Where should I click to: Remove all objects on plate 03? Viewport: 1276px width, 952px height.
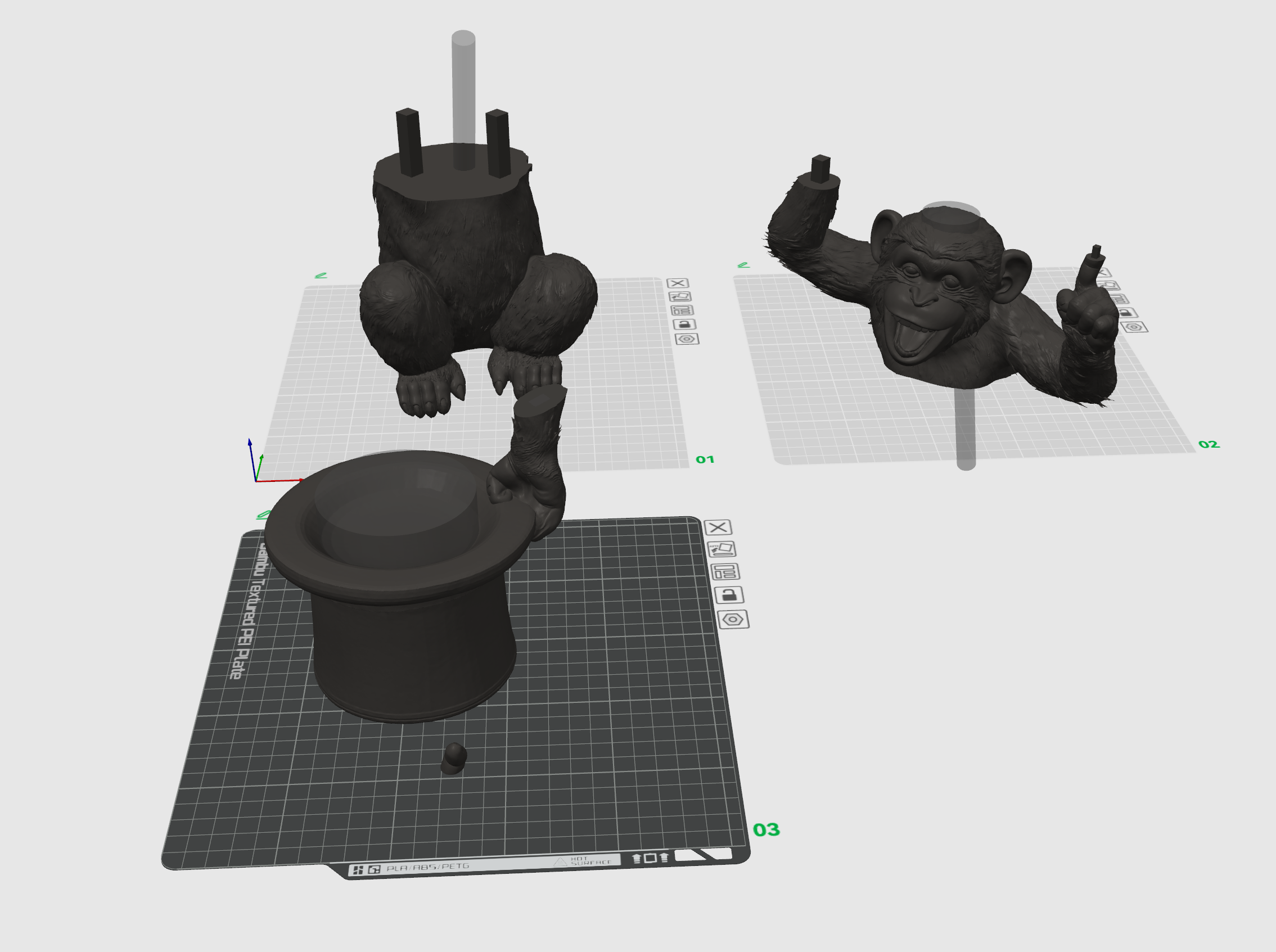tap(718, 527)
